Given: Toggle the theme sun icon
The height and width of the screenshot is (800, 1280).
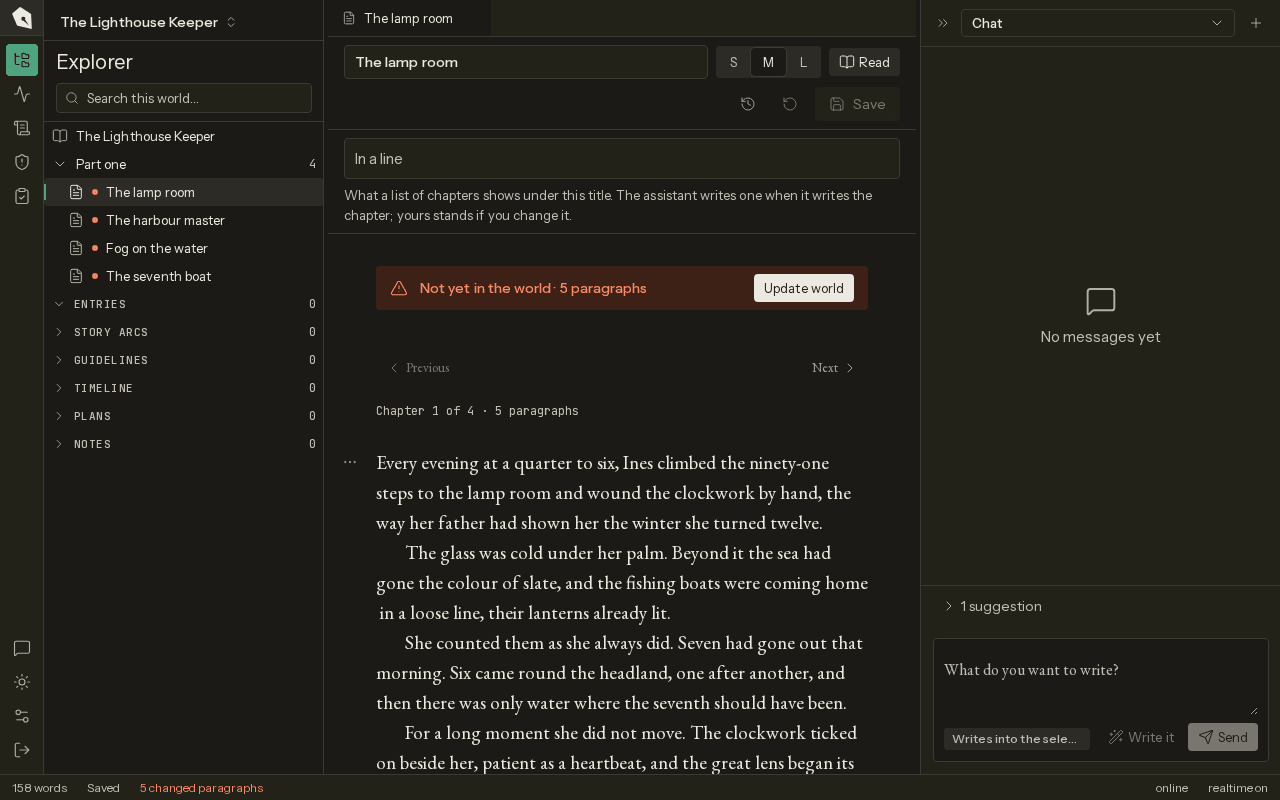Looking at the screenshot, I should [x=22, y=682].
